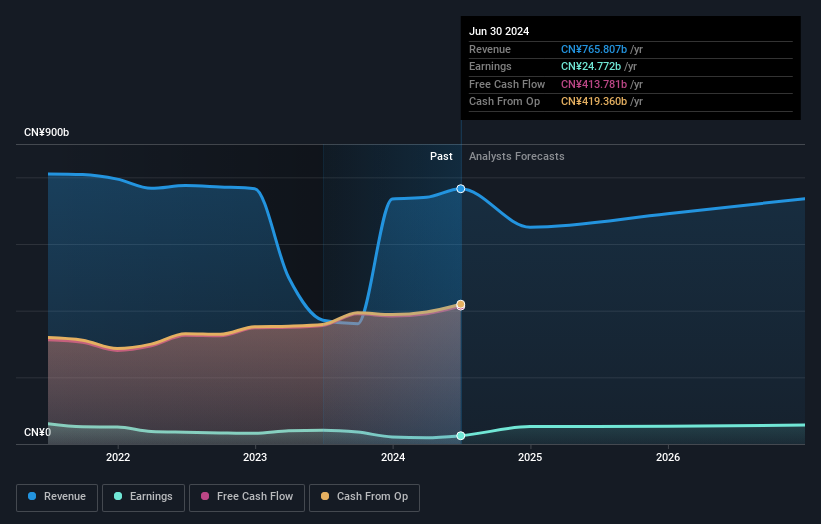Click the Revenue label in tooltip
The height and width of the screenshot is (524, 821).
point(490,49)
